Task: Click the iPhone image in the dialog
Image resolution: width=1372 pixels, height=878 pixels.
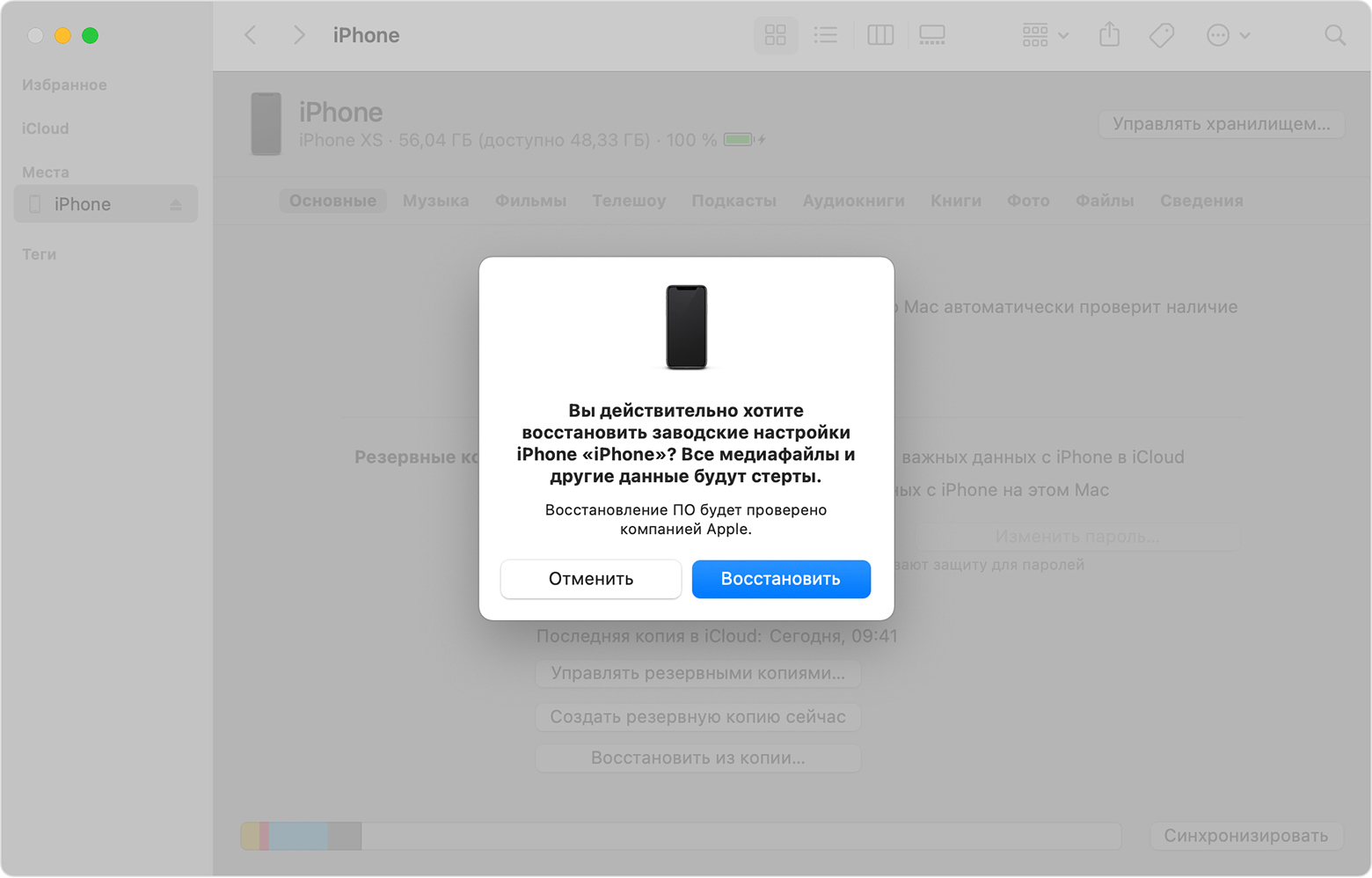Action: click(x=687, y=326)
